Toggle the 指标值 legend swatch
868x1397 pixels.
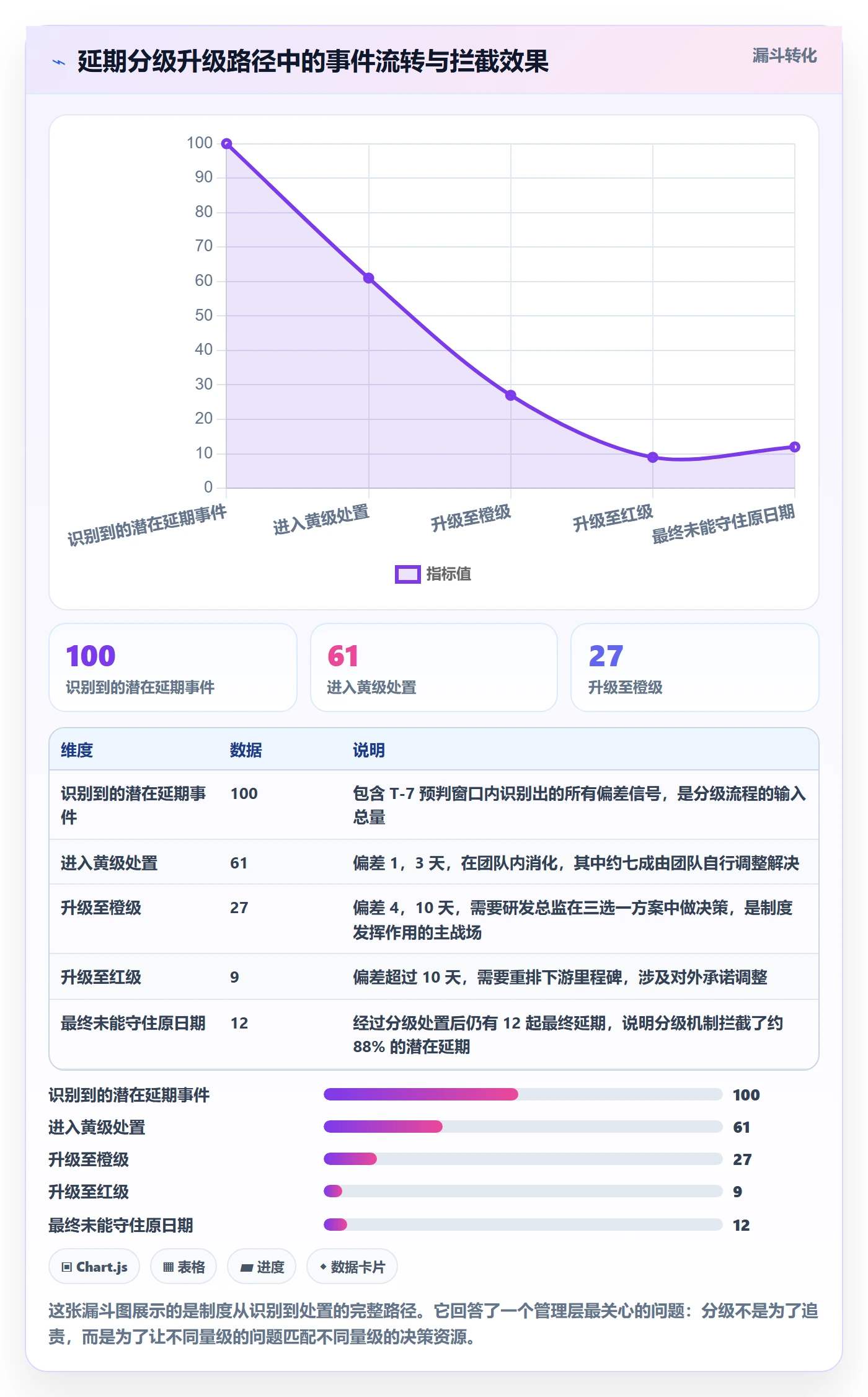407,574
